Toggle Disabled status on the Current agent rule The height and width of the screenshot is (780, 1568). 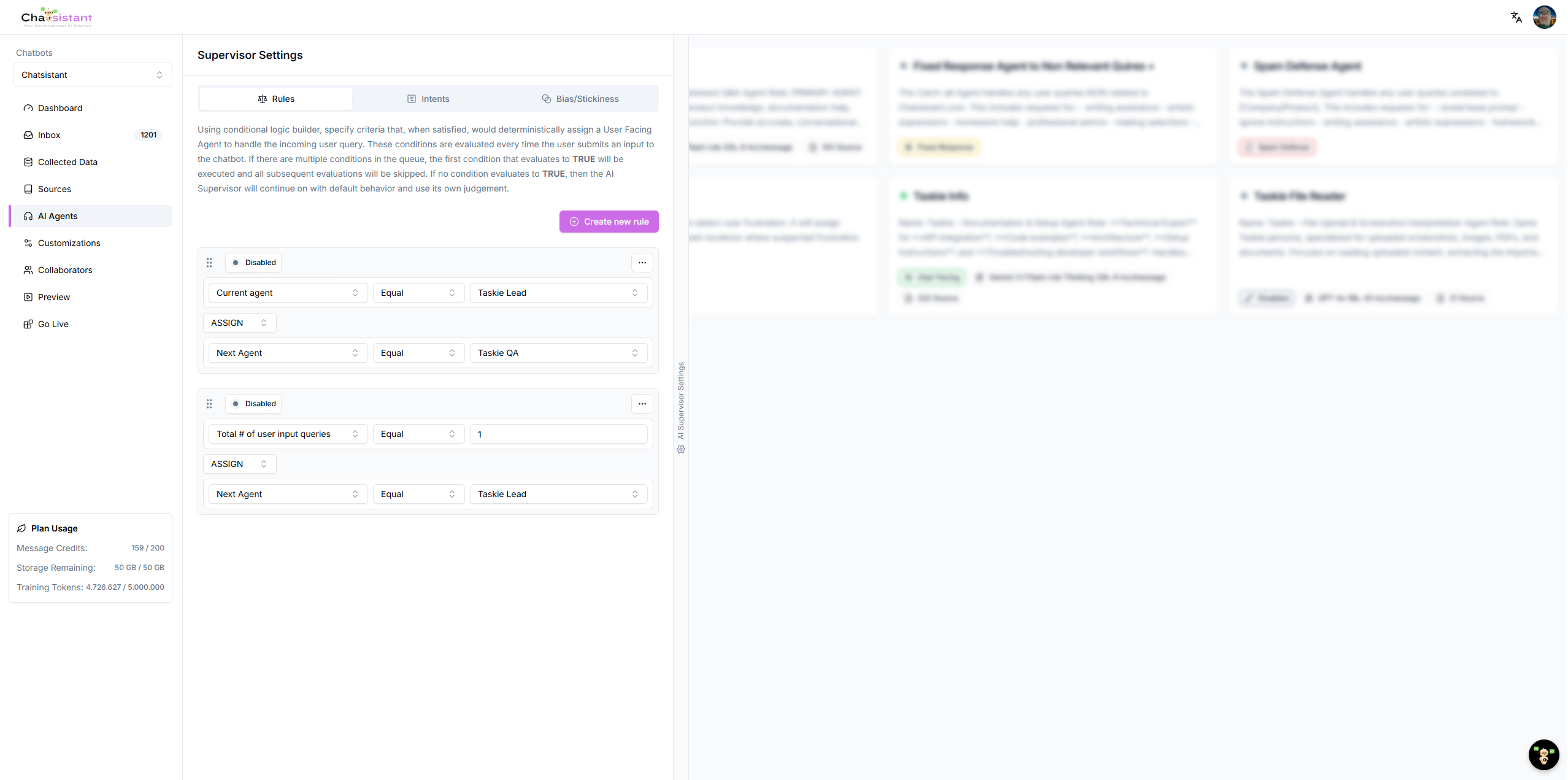pos(253,263)
